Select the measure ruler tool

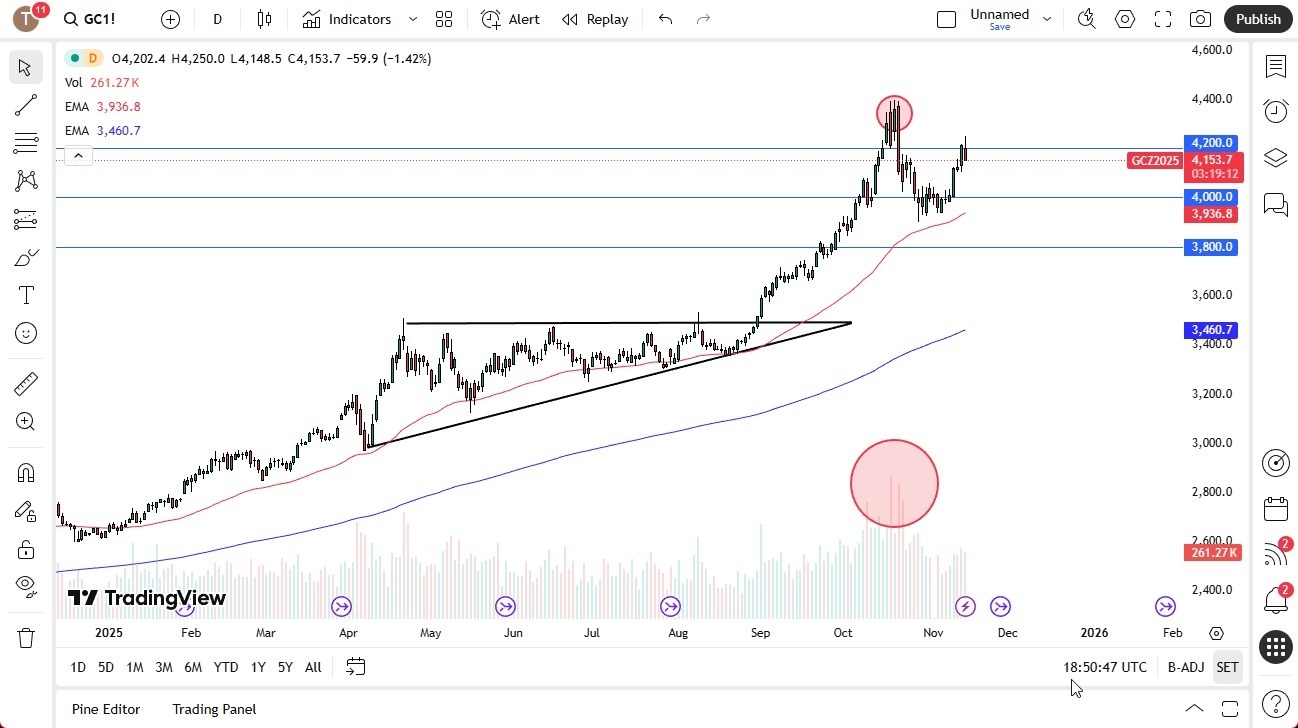pyautogui.click(x=26, y=383)
